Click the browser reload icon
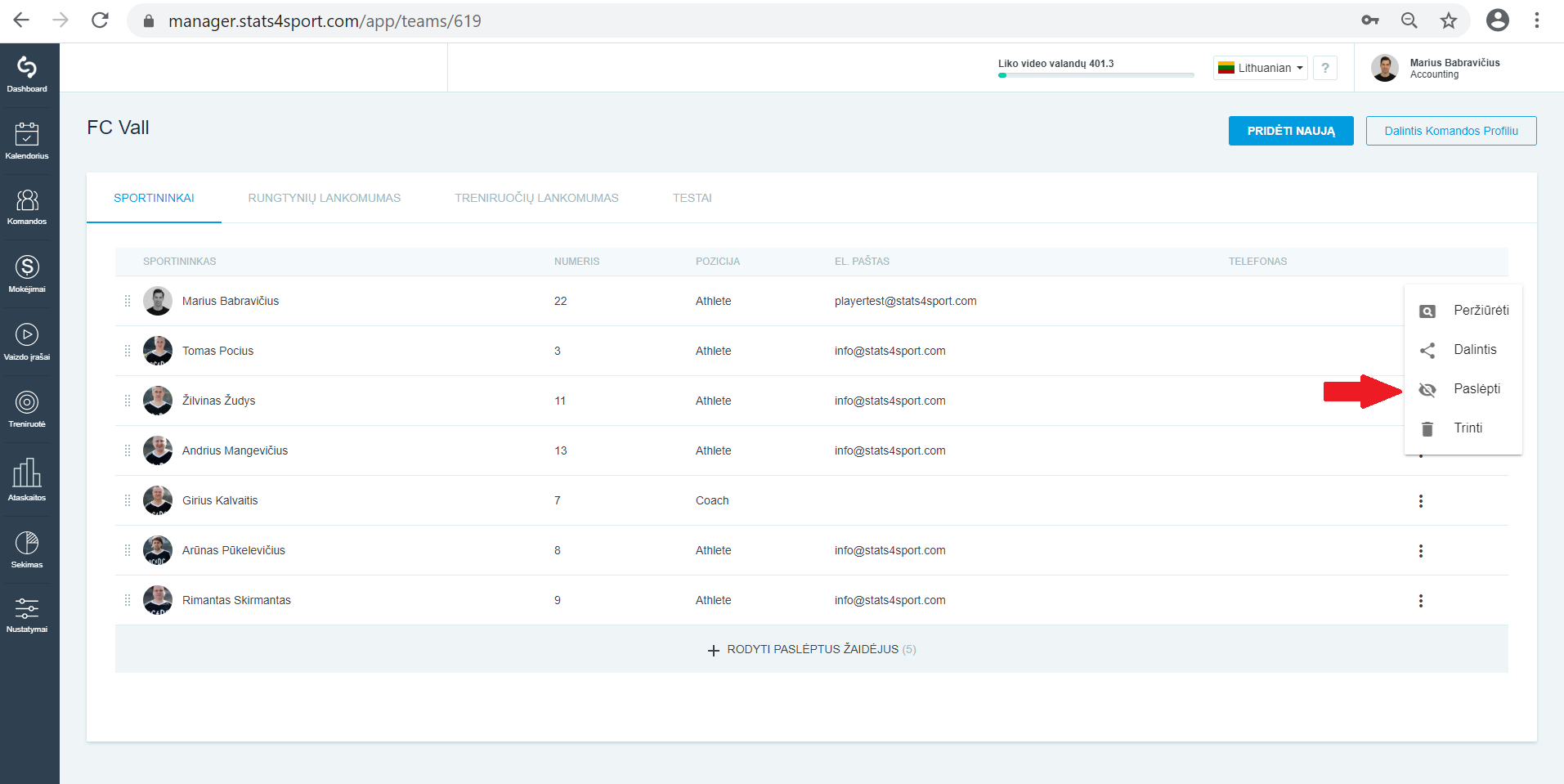Screen dimensions: 1564x784 pos(100,20)
